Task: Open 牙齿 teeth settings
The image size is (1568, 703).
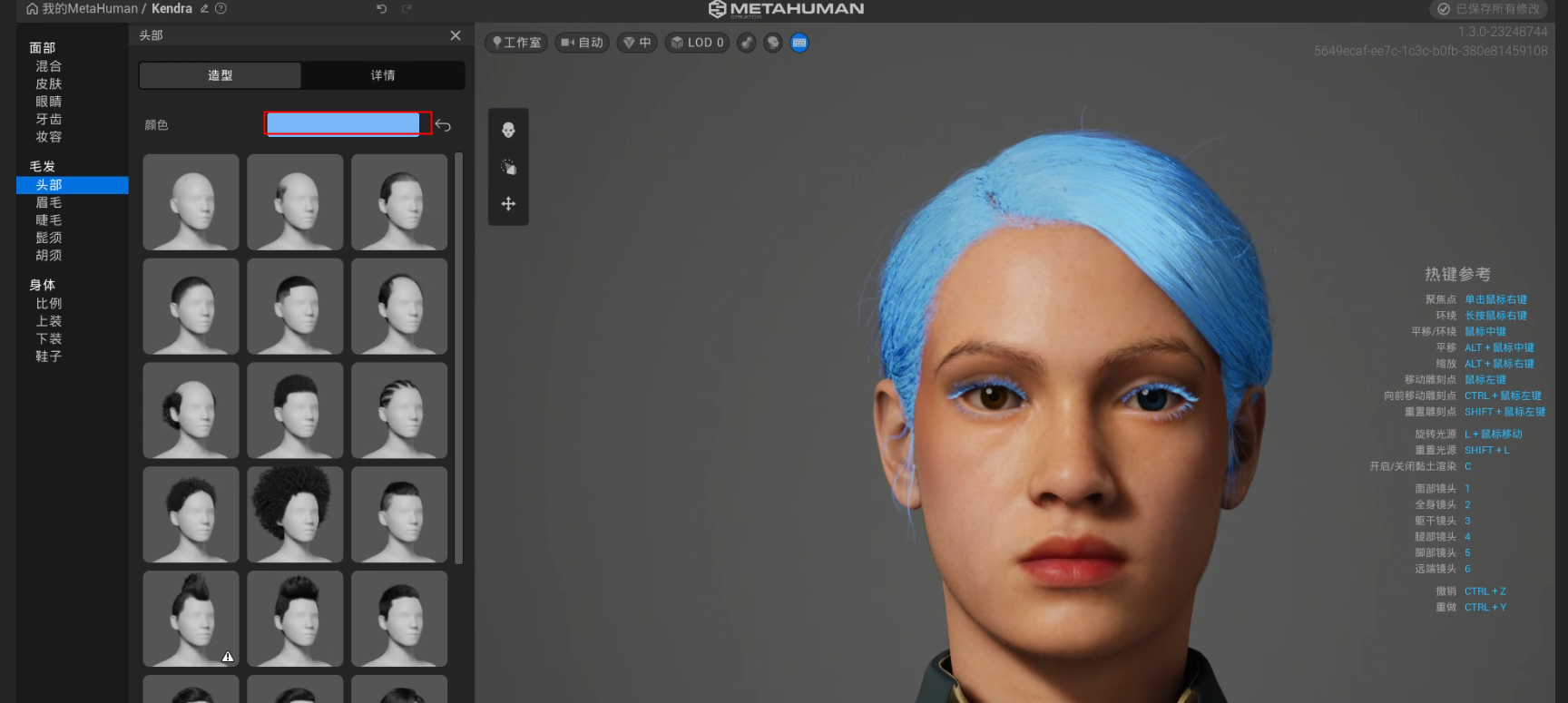Action: (49, 120)
